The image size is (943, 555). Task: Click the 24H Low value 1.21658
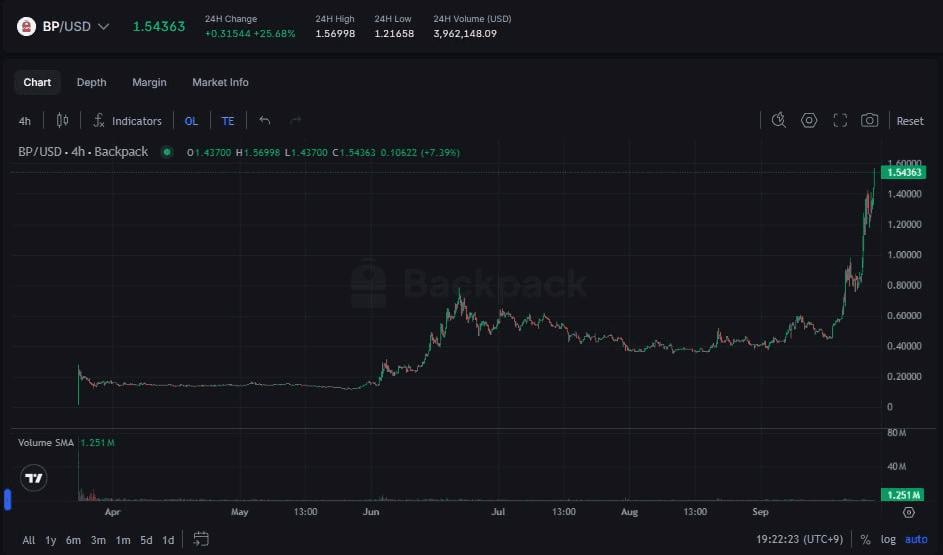tap(394, 34)
